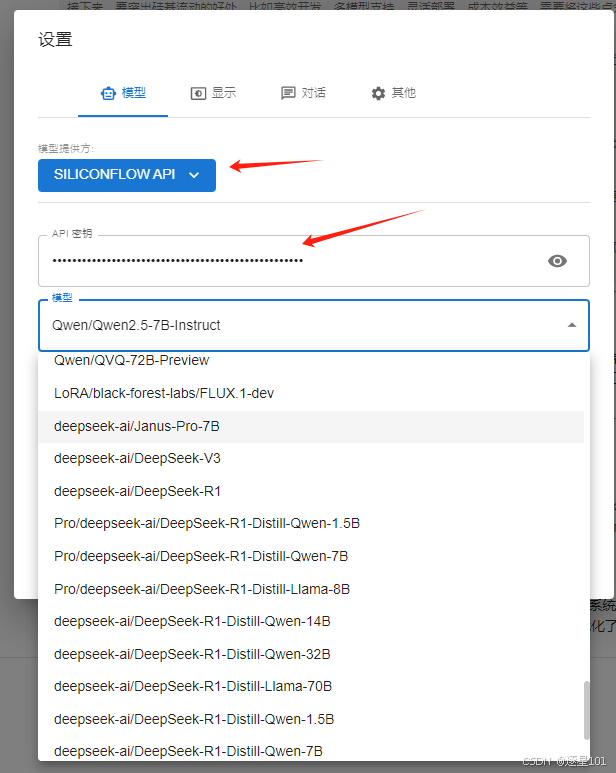Select Qwen/QVQ-72B-Preview model
Screen dimensions: 616x773
point(311,360)
